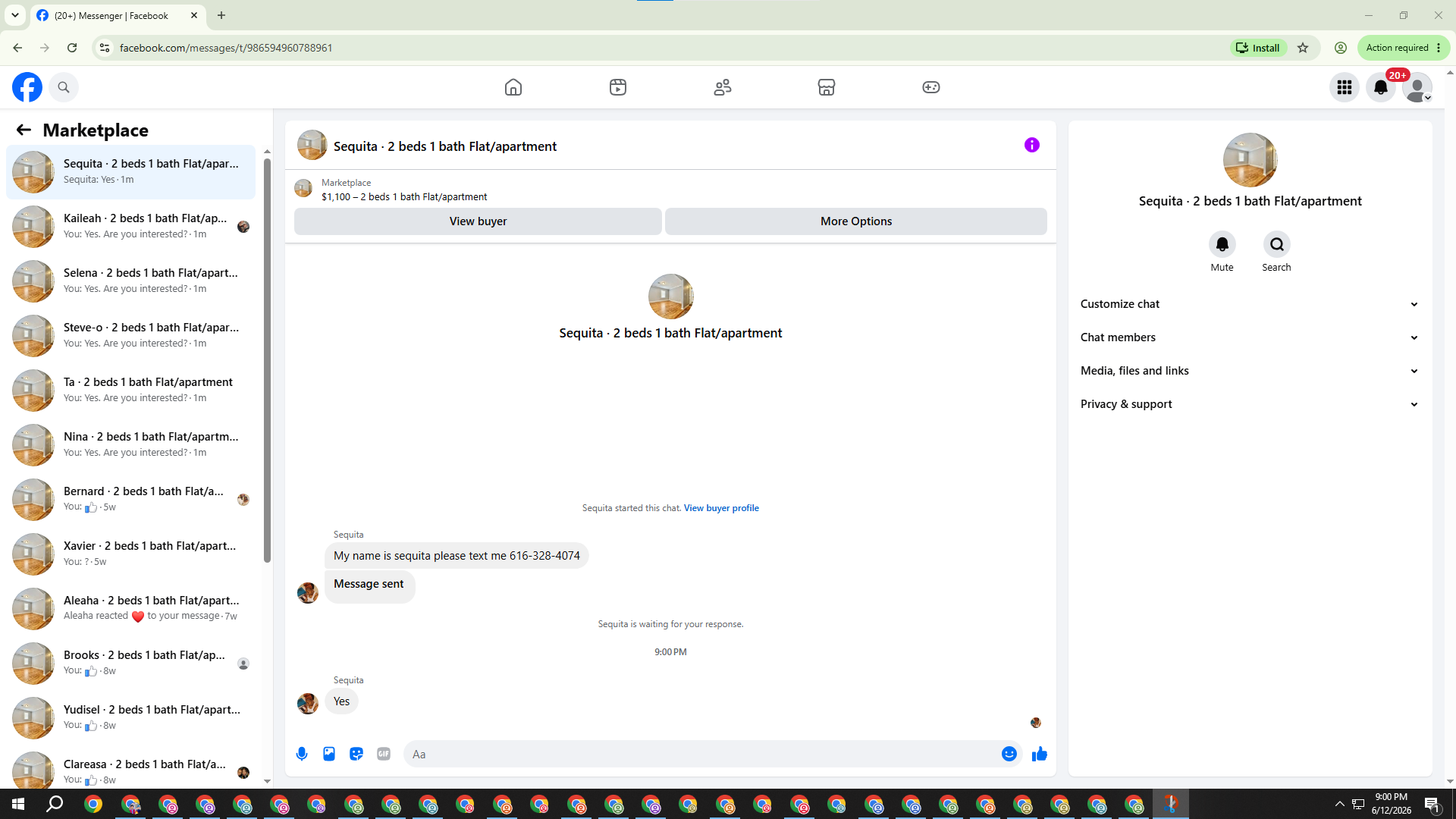Click the message input field labeled Aa
Image resolution: width=1456 pixels, height=819 pixels.
tap(701, 754)
